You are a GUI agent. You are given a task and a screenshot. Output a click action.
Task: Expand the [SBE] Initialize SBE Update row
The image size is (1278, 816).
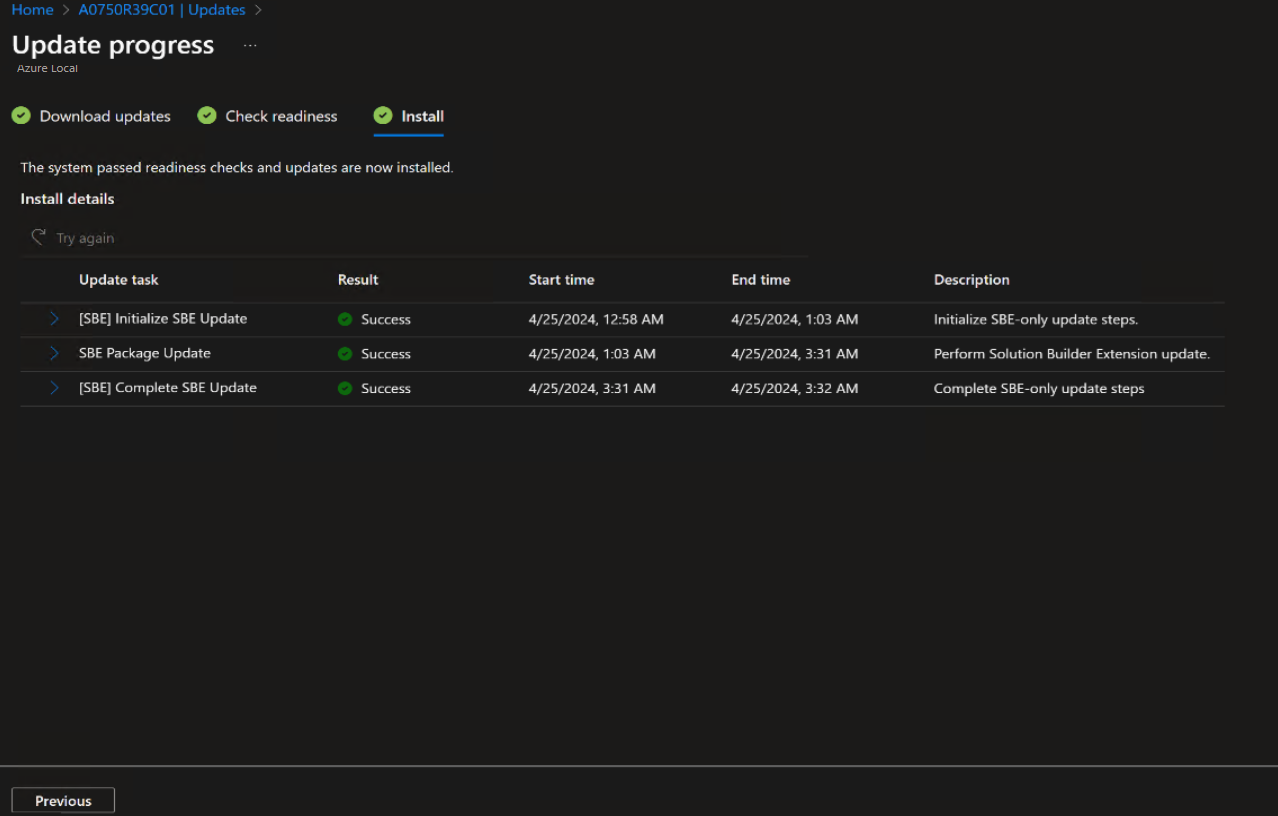coord(54,319)
